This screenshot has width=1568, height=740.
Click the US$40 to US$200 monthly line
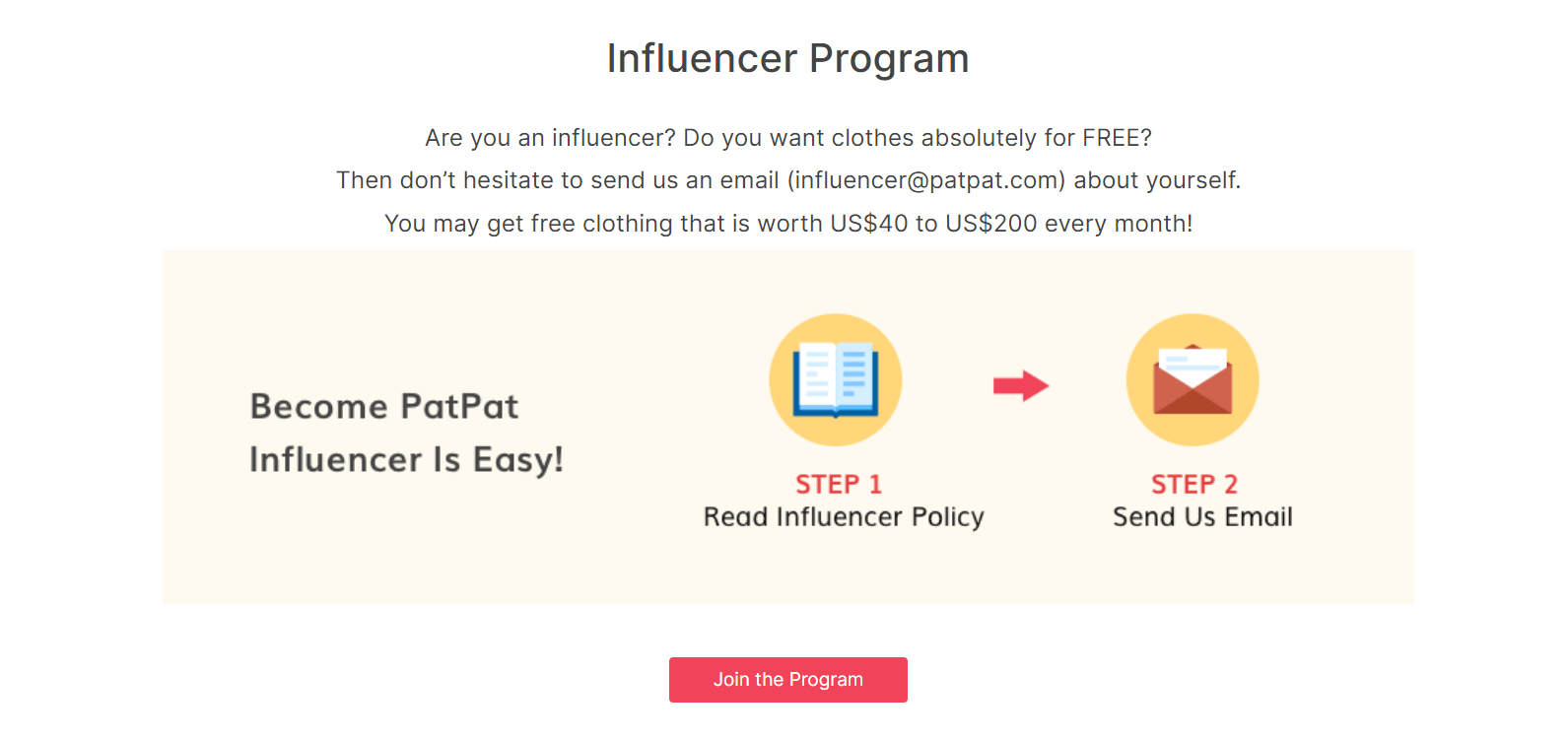788,224
